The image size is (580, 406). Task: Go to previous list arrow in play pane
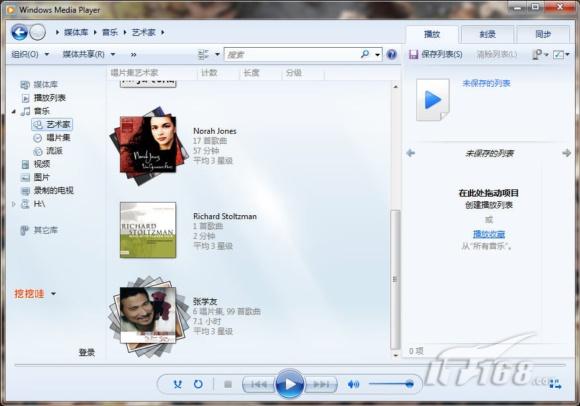point(411,153)
